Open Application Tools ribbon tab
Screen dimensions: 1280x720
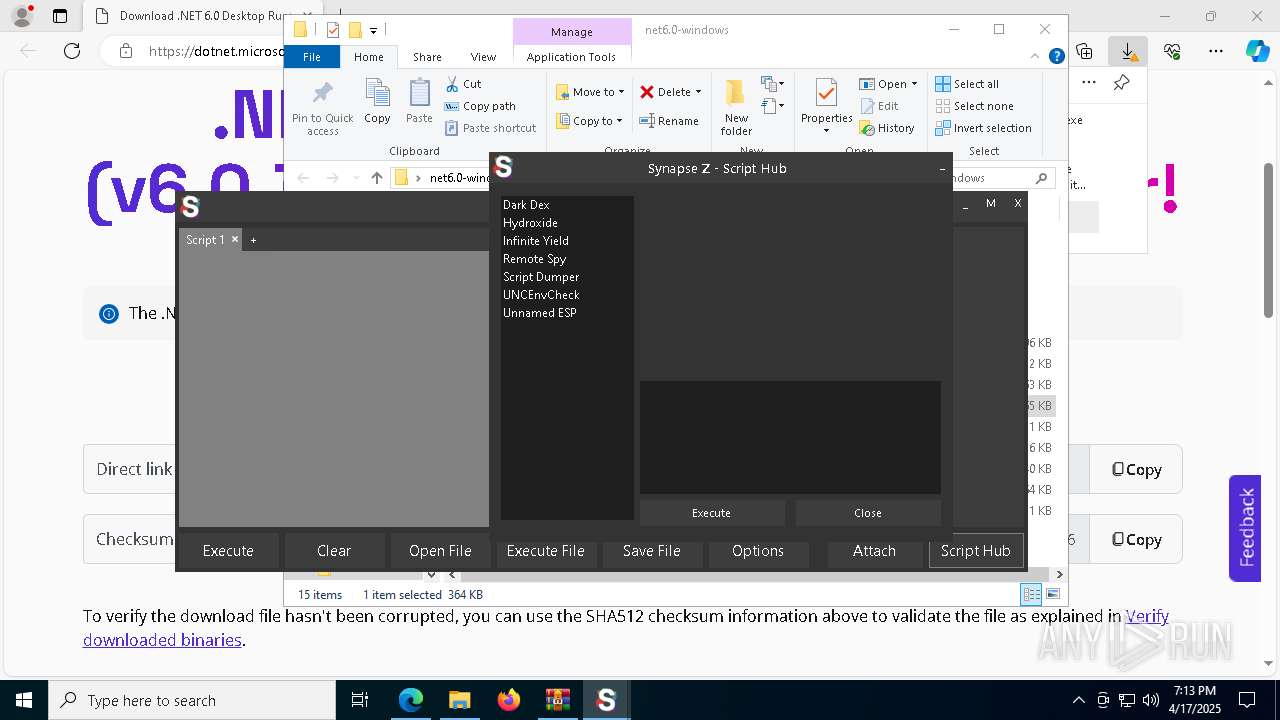pos(571,57)
